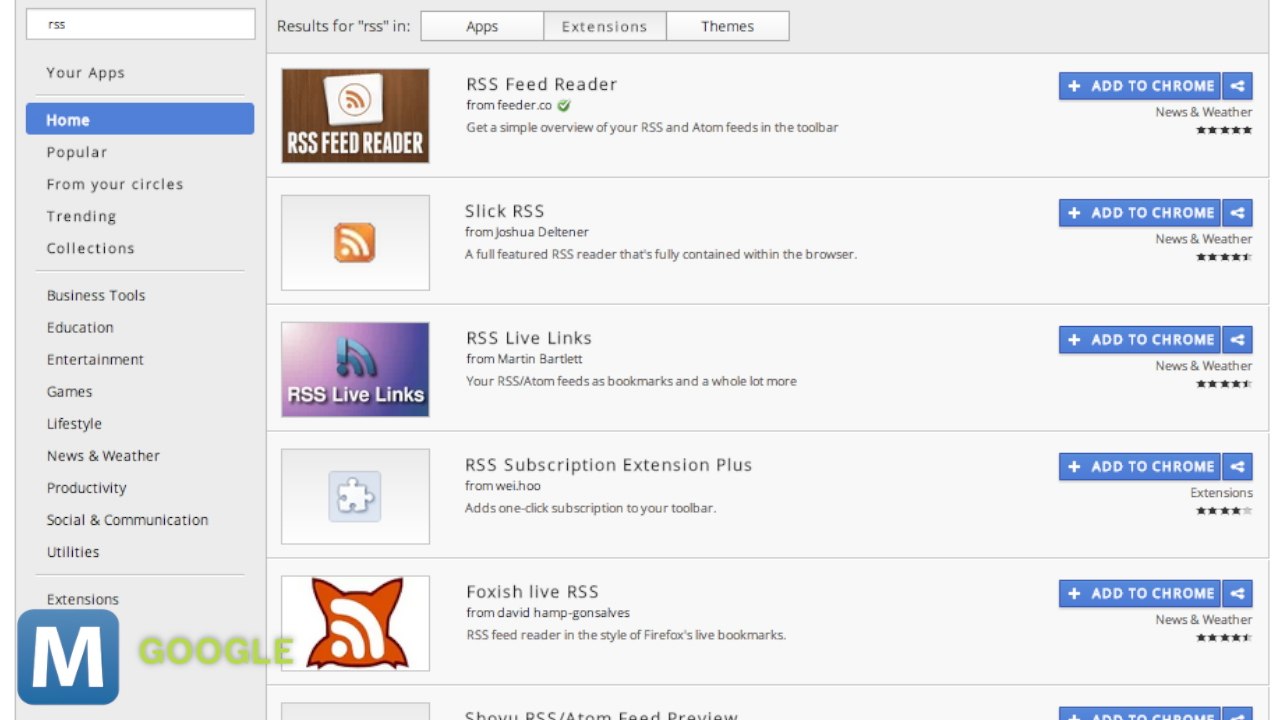
Task: Click News & Weather under RSS Feed Reader
Action: [x=1204, y=112]
